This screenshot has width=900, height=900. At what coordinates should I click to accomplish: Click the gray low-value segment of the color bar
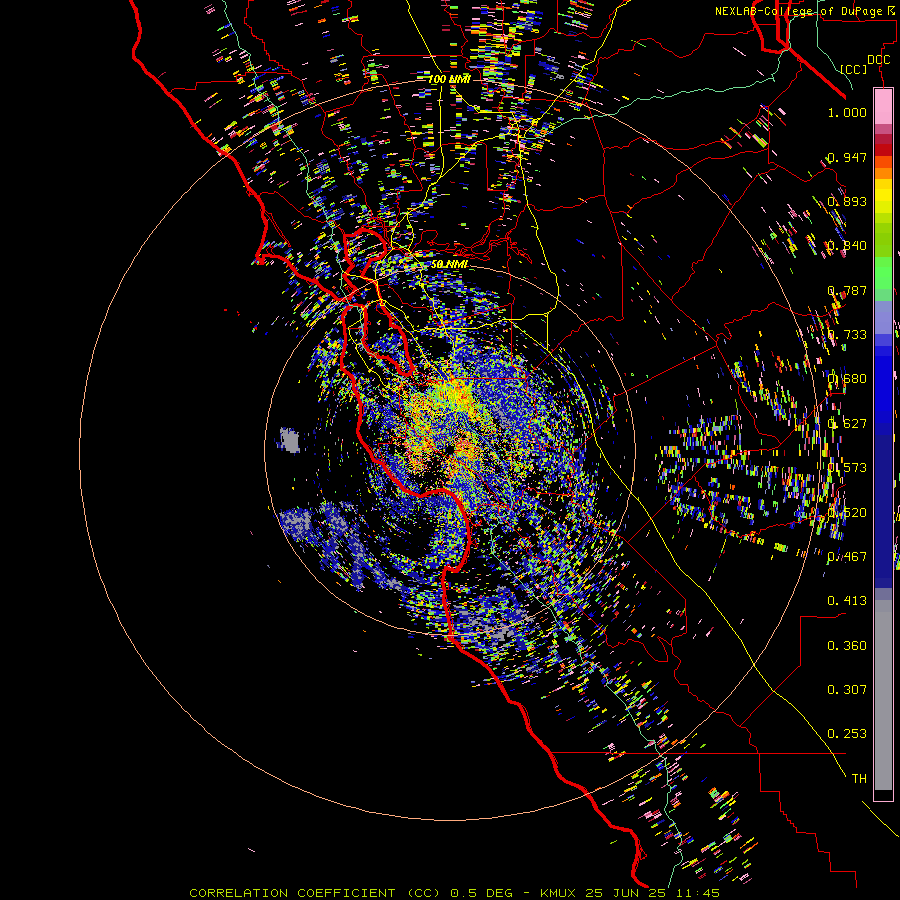click(883, 695)
